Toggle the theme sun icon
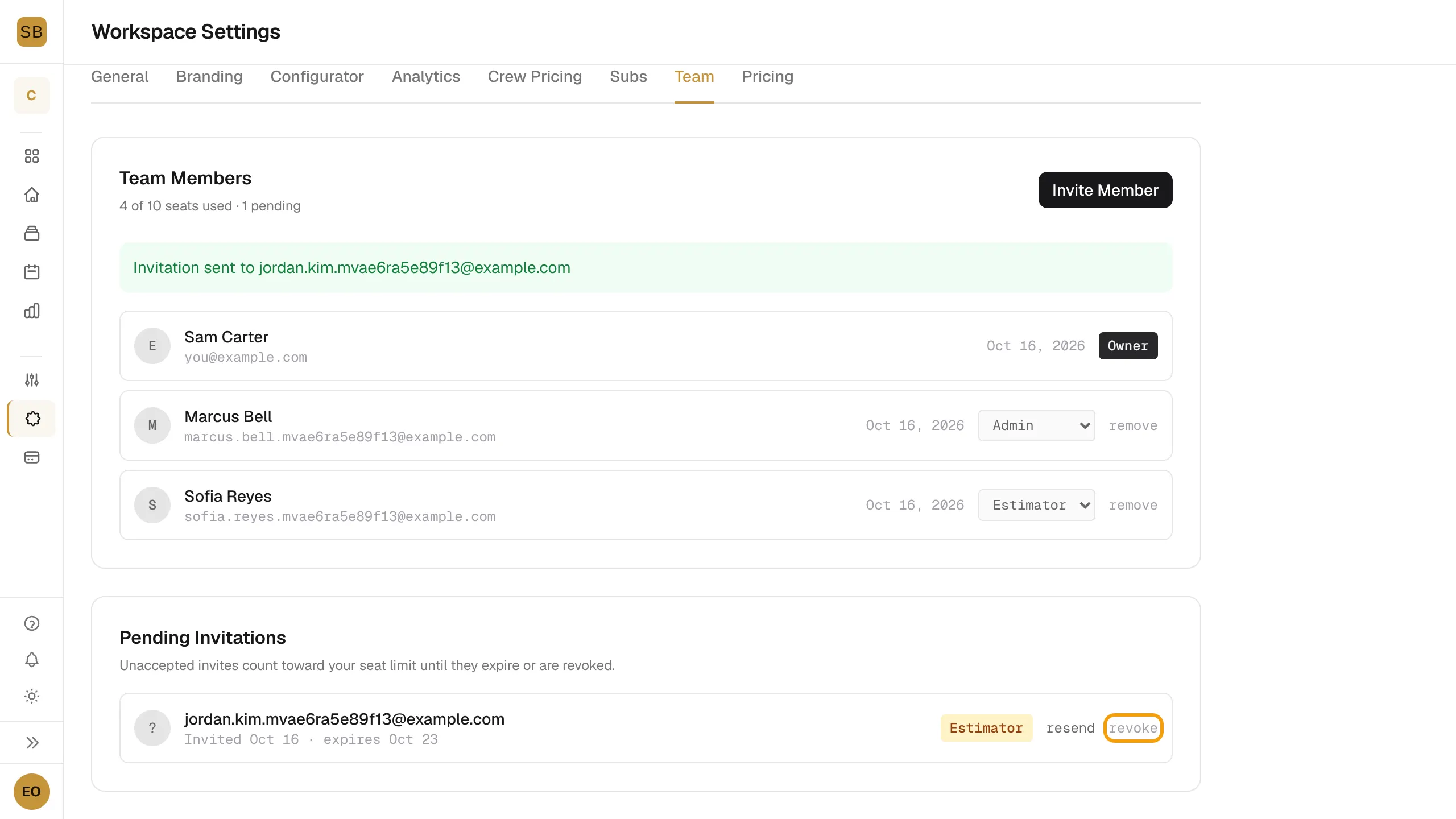The image size is (1456, 819). pyautogui.click(x=32, y=696)
